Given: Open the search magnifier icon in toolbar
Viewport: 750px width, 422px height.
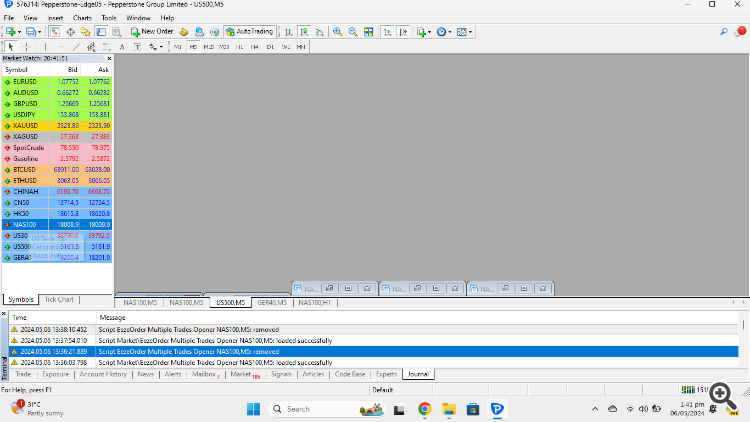Looking at the screenshot, I should point(724,32).
